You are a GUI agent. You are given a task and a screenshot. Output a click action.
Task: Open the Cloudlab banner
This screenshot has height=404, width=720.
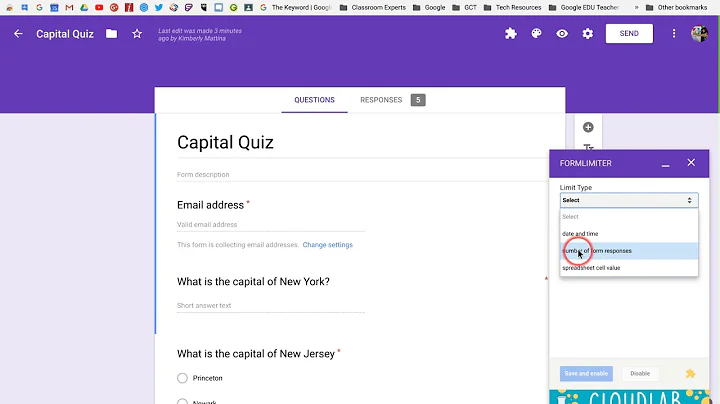[629, 397]
